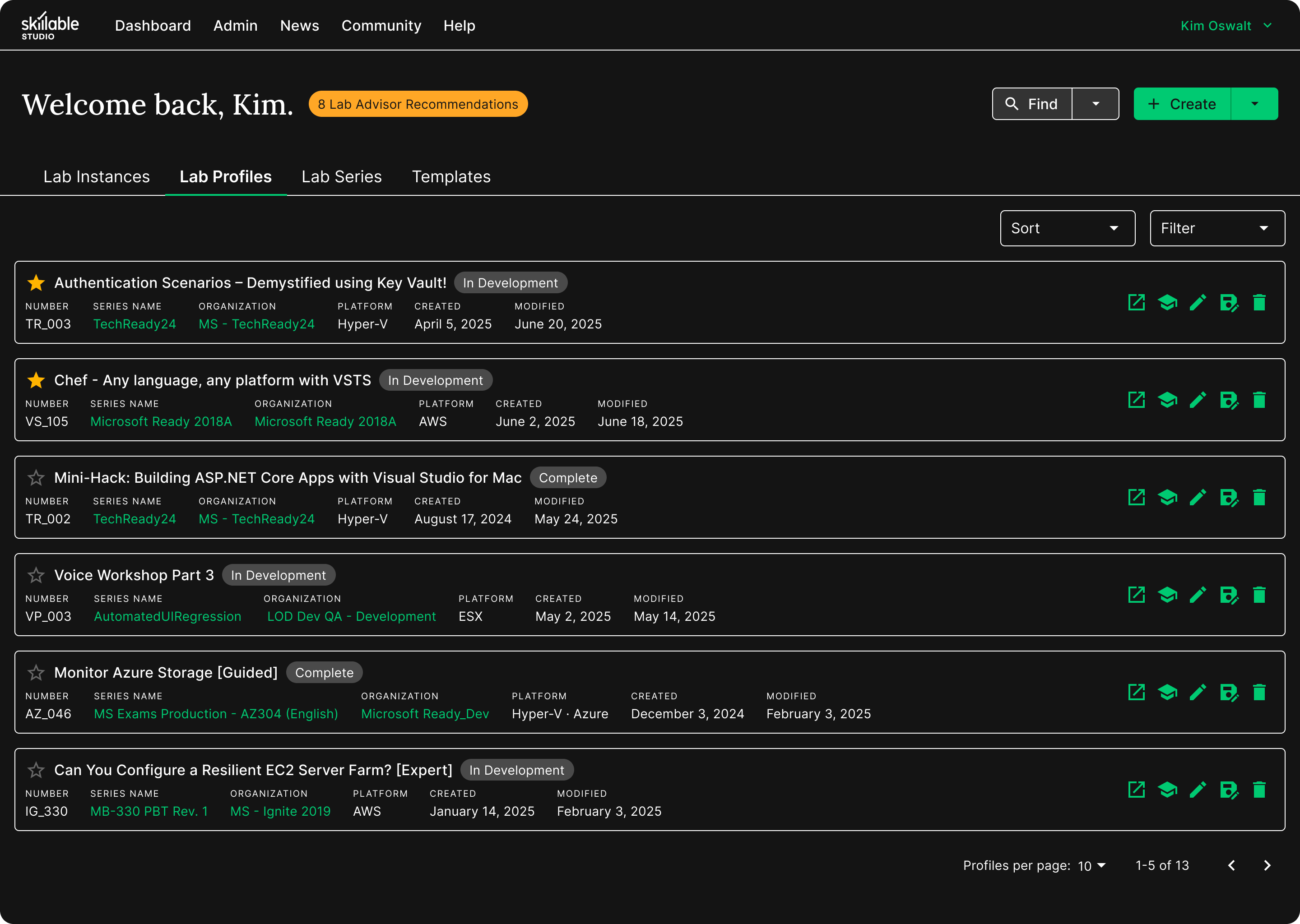Open the Monitor Azure Storage [Guided] title
This screenshot has height=924, width=1300.
(x=166, y=673)
